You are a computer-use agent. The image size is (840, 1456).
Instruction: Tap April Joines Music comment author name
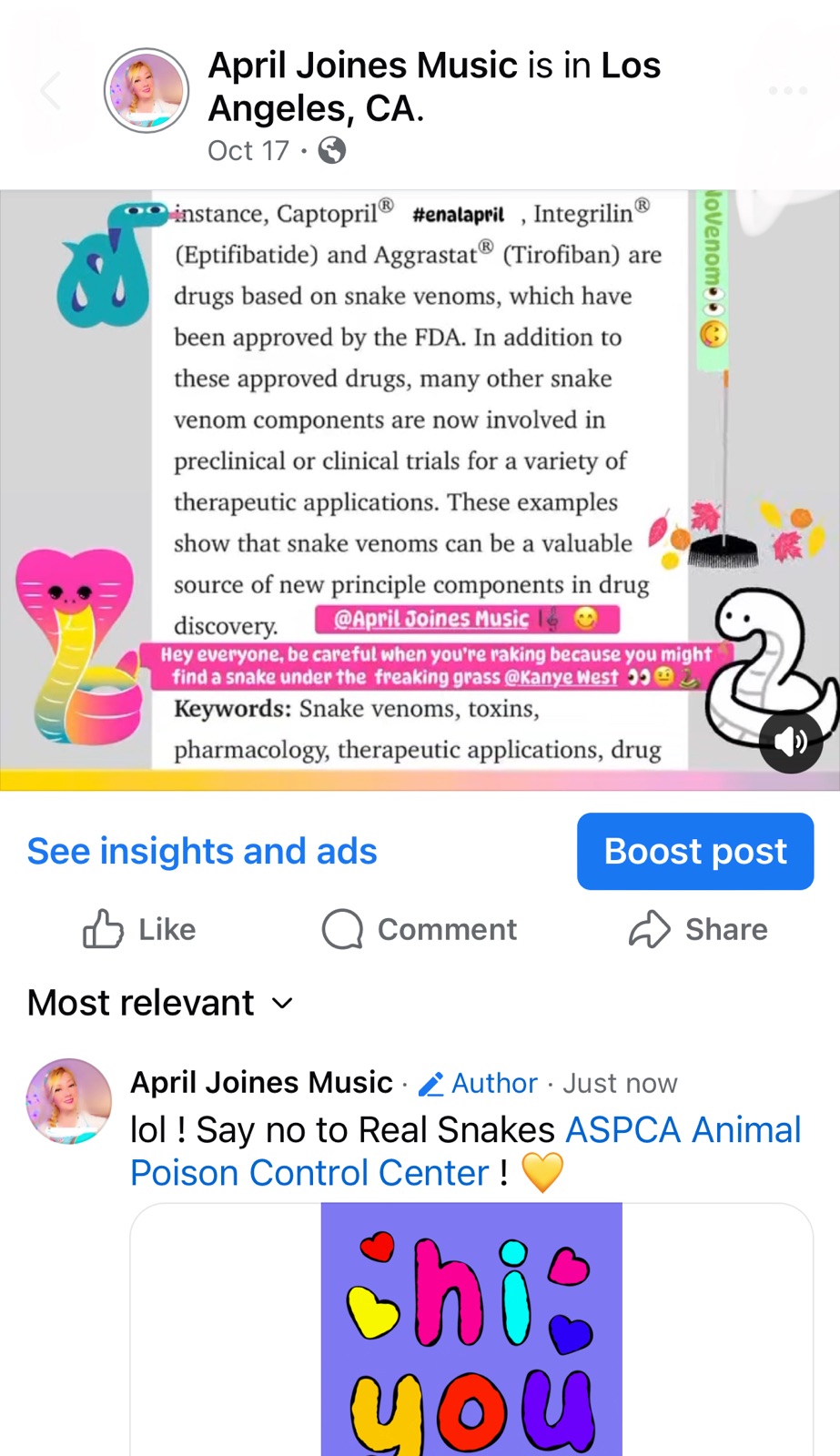[261, 1082]
